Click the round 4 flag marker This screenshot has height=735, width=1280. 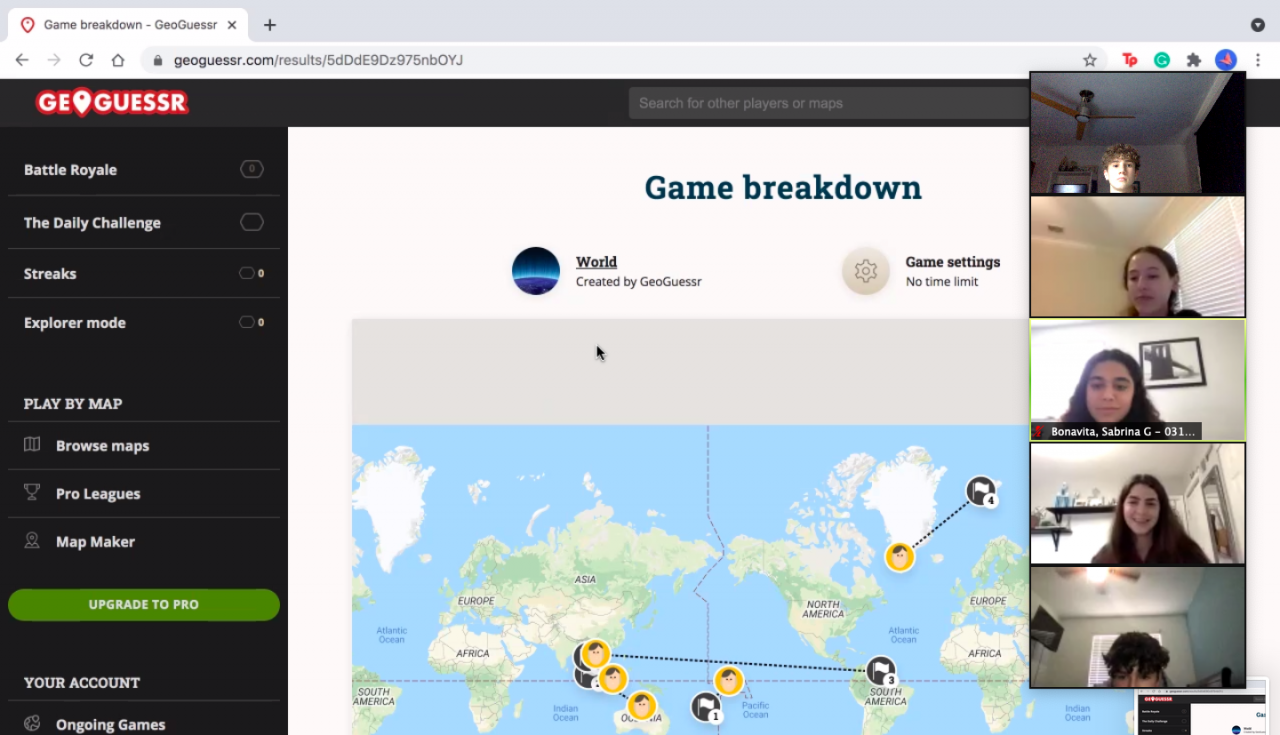click(981, 491)
